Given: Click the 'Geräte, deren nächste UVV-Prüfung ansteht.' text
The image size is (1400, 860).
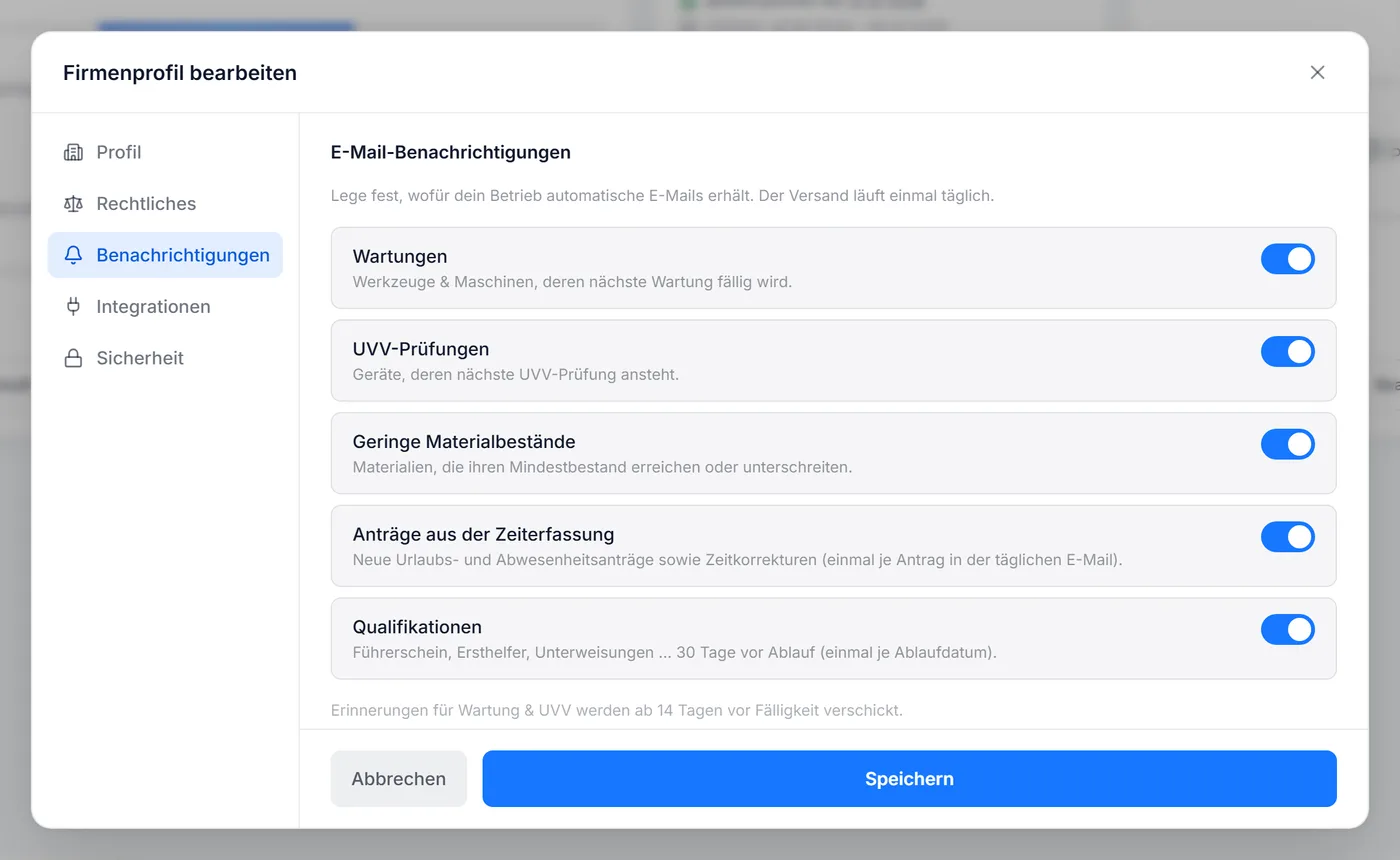Looking at the screenshot, I should 516,375.
